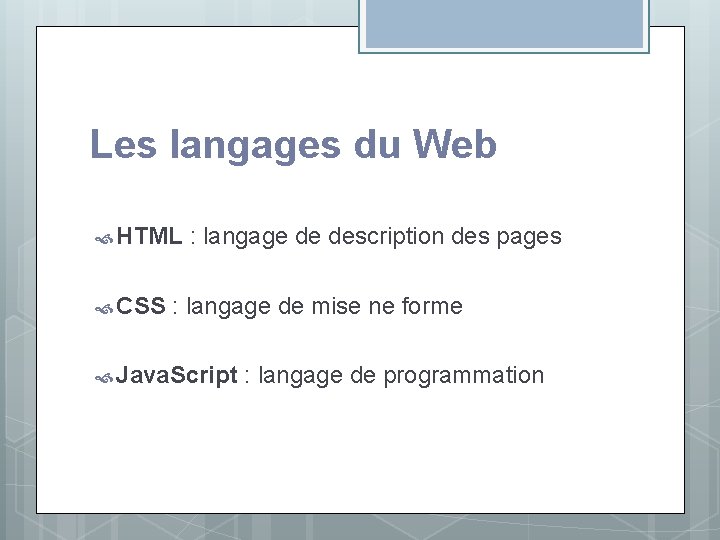Screen dimensions: 720x540
Task: Click the bullet symbol before HTML
Action: tap(104, 239)
